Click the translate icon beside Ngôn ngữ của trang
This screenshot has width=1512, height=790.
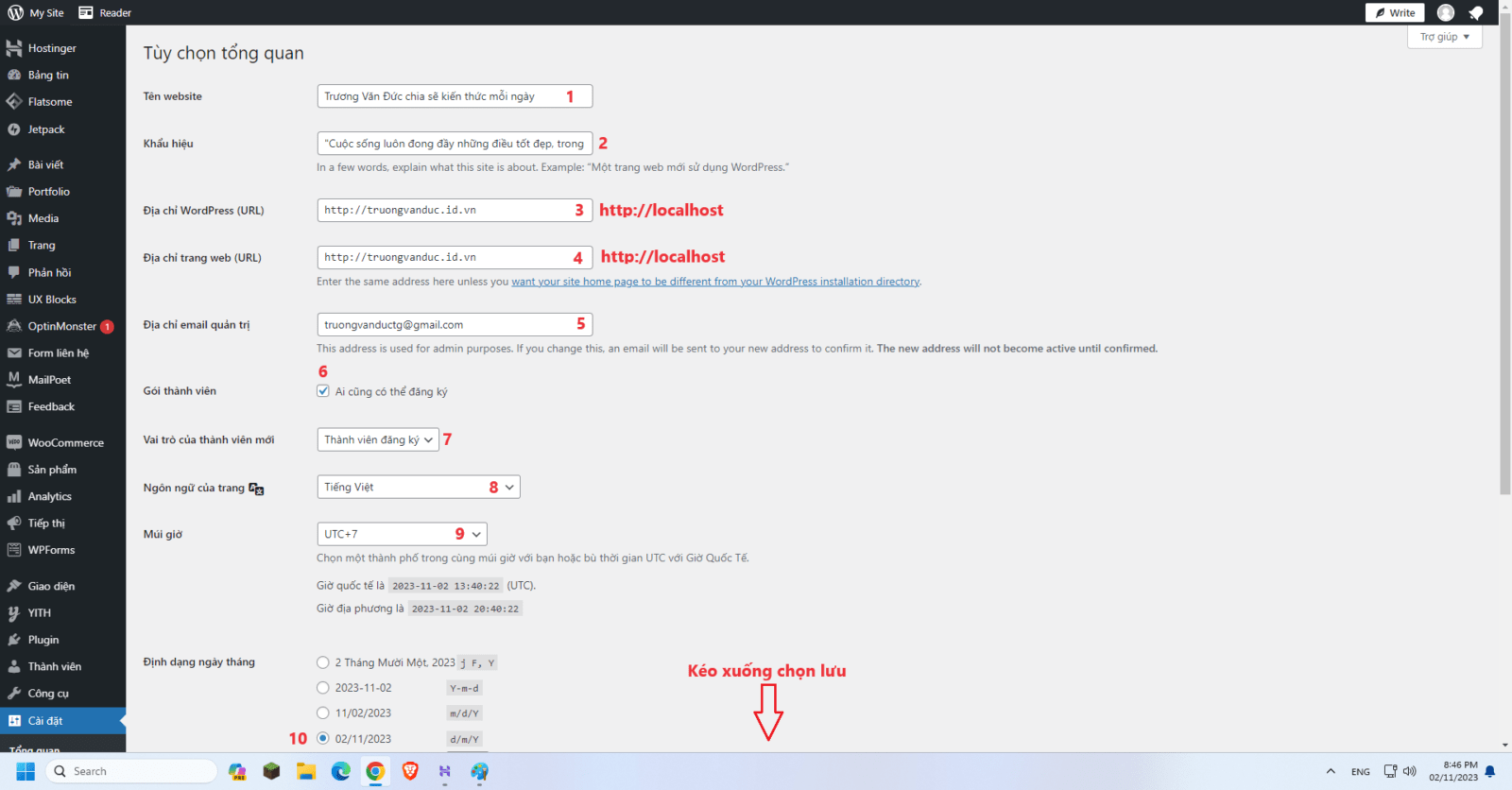[x=256, y=489]
